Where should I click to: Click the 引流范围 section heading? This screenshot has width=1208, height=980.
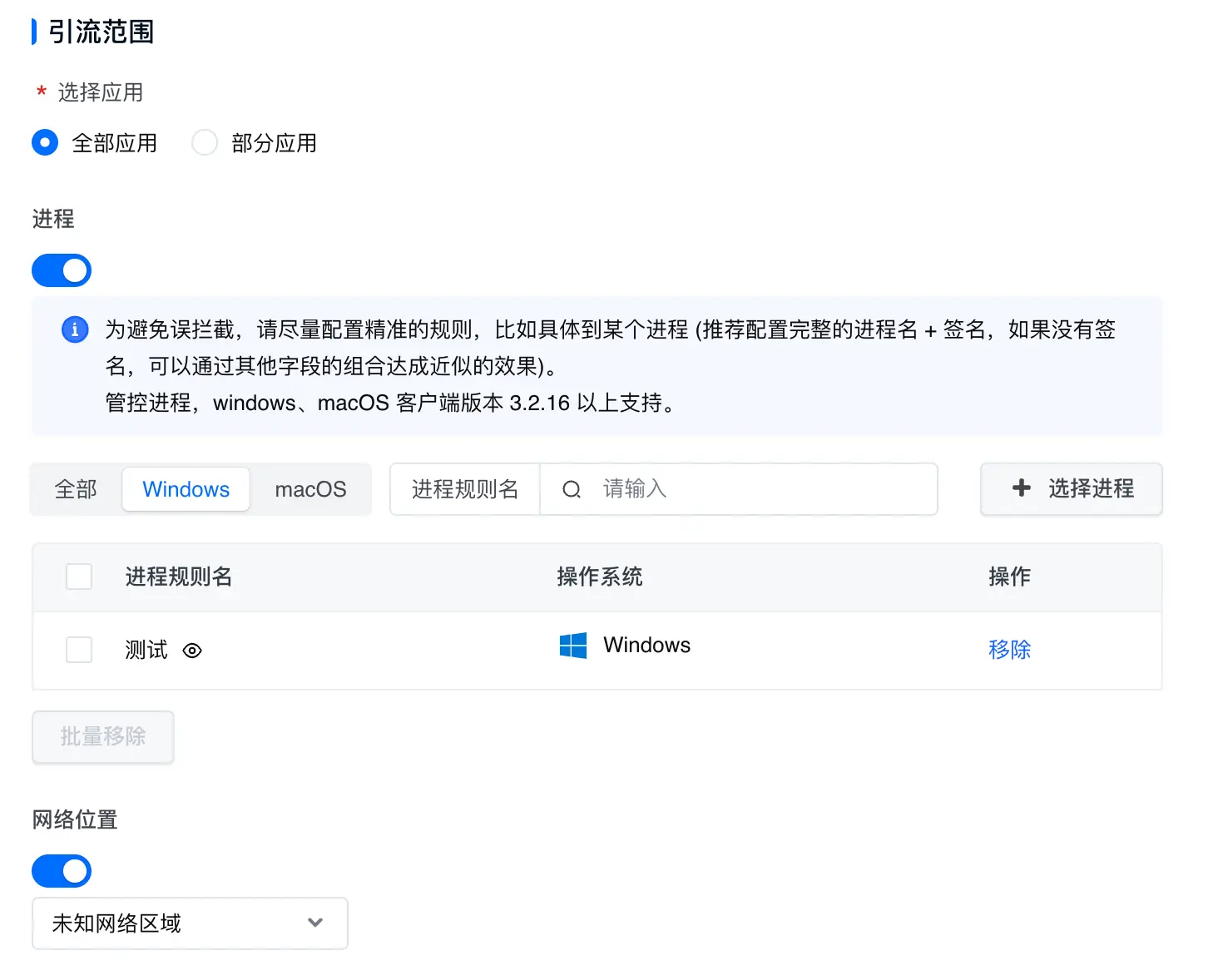tap(101, 32)
